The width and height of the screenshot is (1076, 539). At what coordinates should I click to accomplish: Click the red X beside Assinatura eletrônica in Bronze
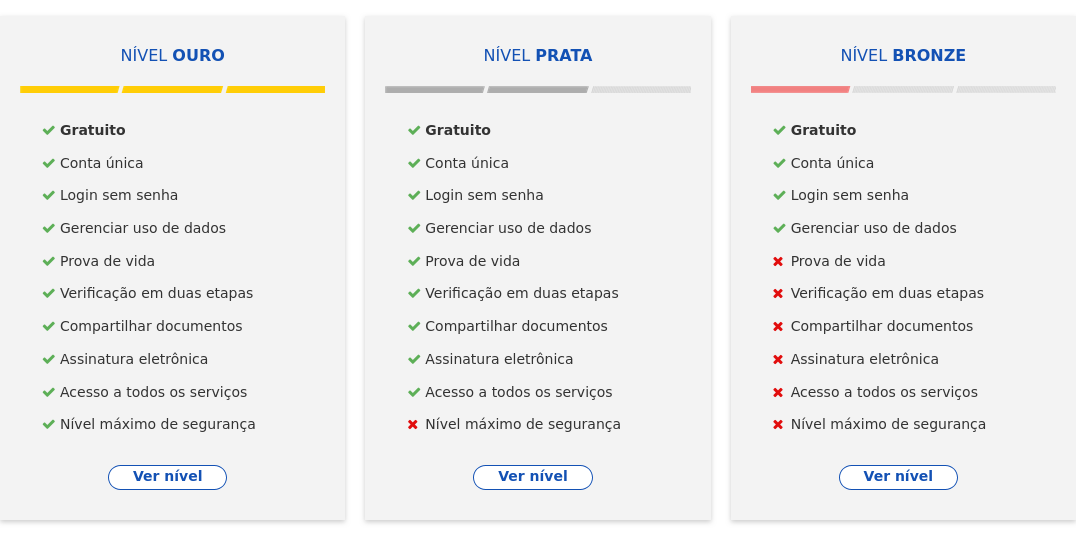click(778, 359)
